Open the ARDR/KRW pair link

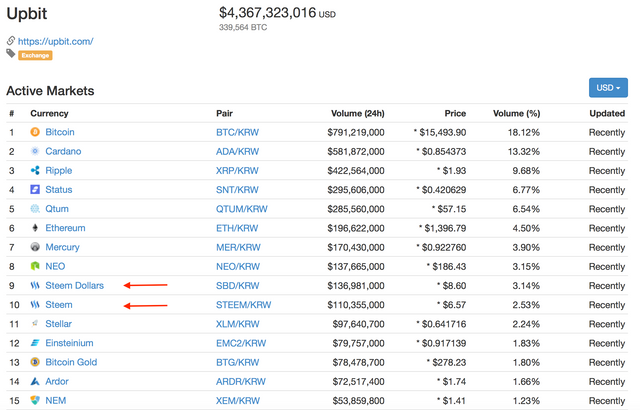(x=241, y=381)
